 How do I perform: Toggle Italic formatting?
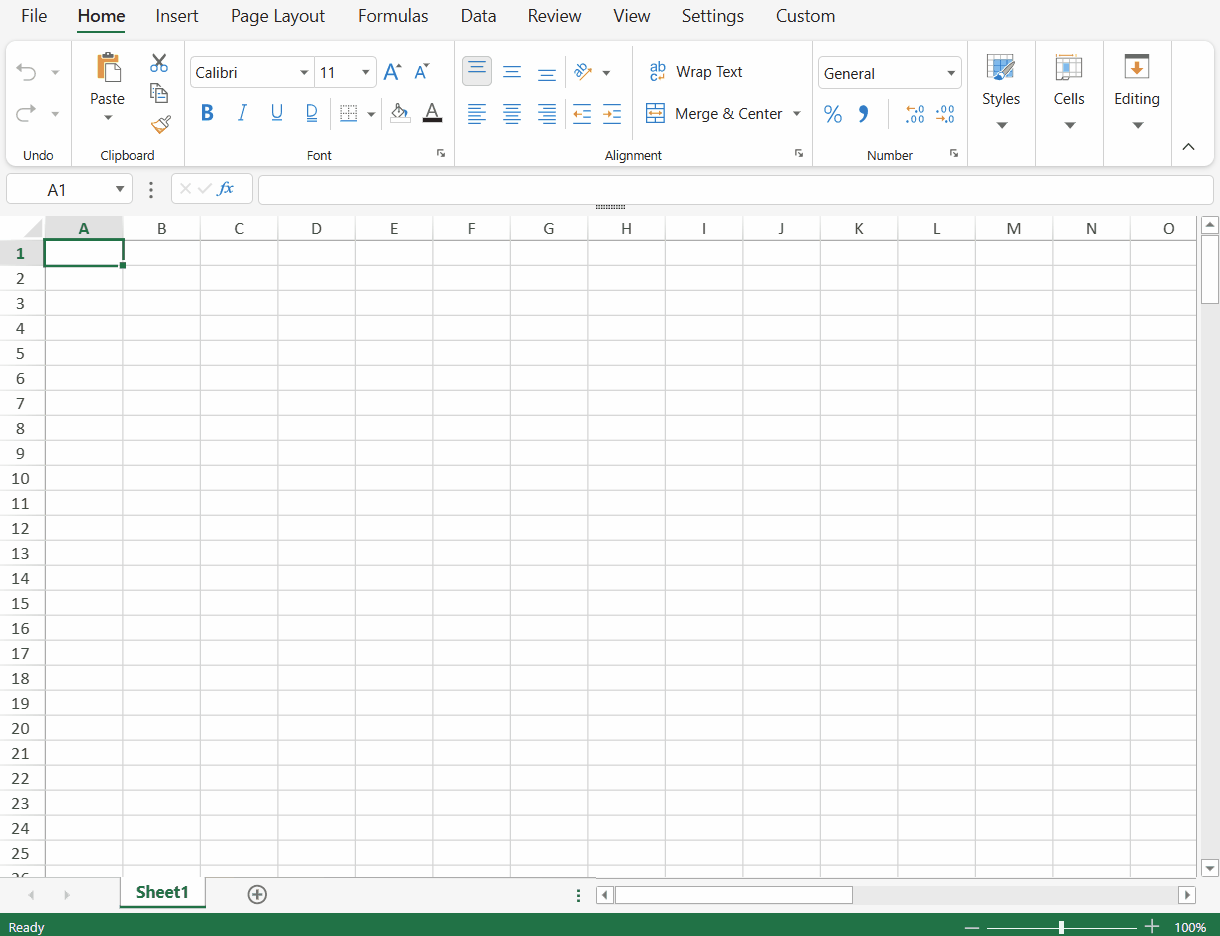(242, 113)
